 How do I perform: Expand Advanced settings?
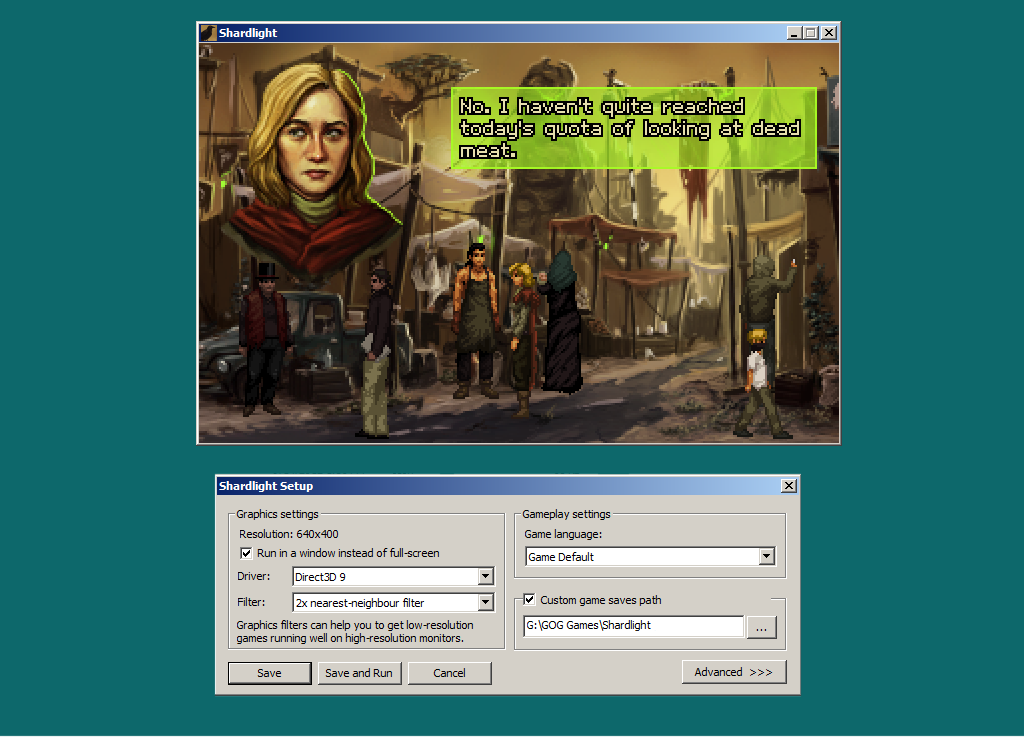[734, 672]
